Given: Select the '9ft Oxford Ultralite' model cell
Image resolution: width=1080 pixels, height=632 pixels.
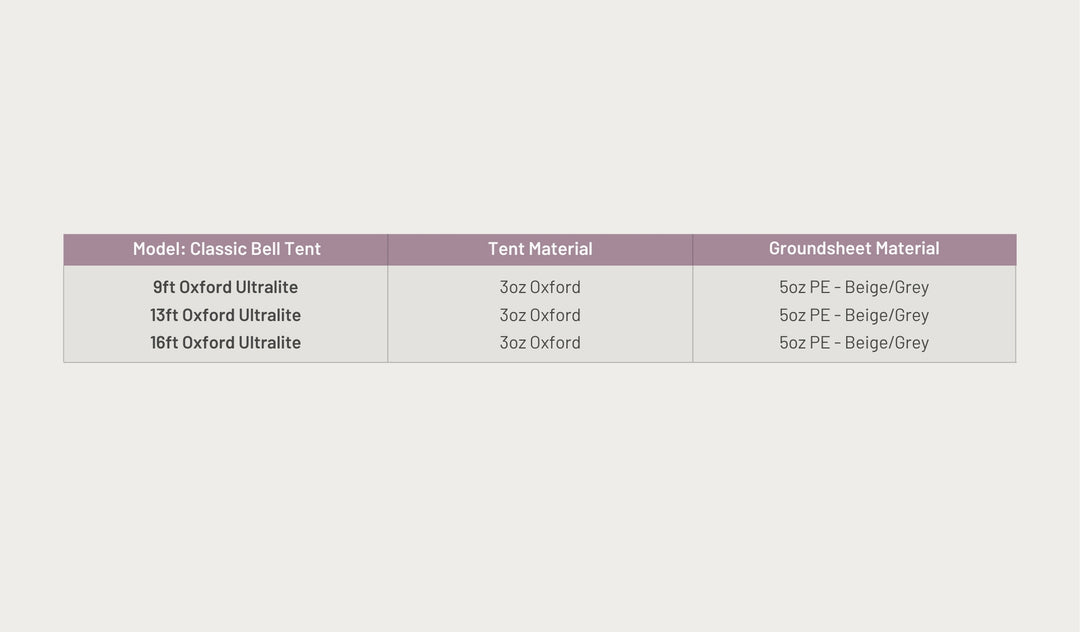Looking at the screenshot, I should [226, 287].
